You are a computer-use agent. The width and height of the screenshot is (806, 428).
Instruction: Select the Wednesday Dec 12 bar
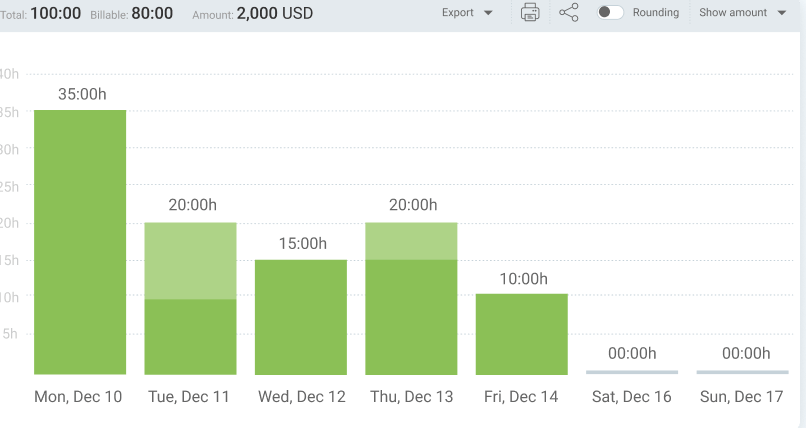click(x=301, y=316)
